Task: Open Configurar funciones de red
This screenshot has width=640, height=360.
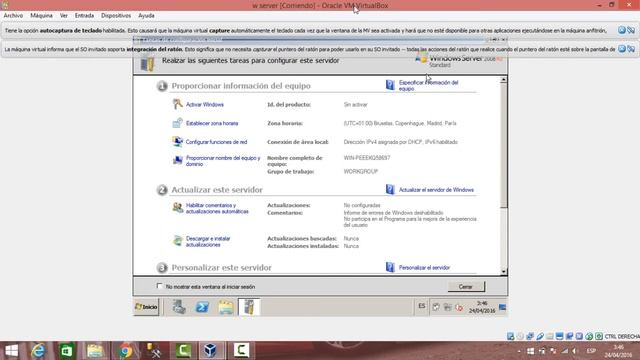Action: coord(216,142)
